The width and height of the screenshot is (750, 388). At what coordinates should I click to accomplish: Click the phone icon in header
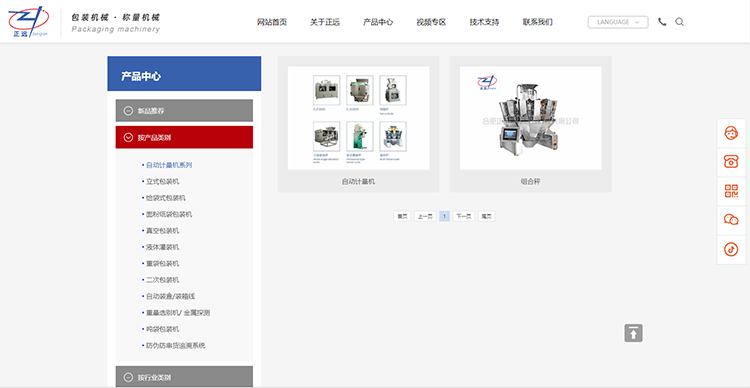pos(662,22)
